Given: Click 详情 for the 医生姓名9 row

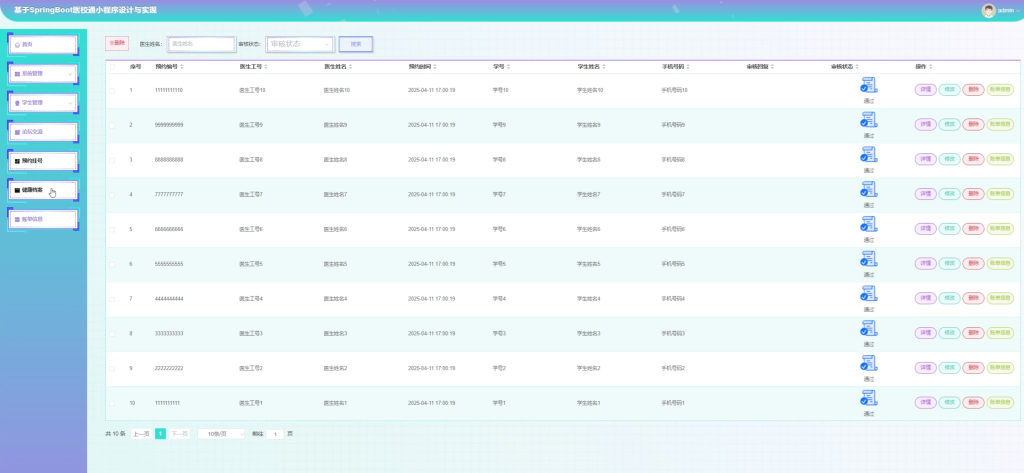Looking at the screenshot, I should pos(925,124).
